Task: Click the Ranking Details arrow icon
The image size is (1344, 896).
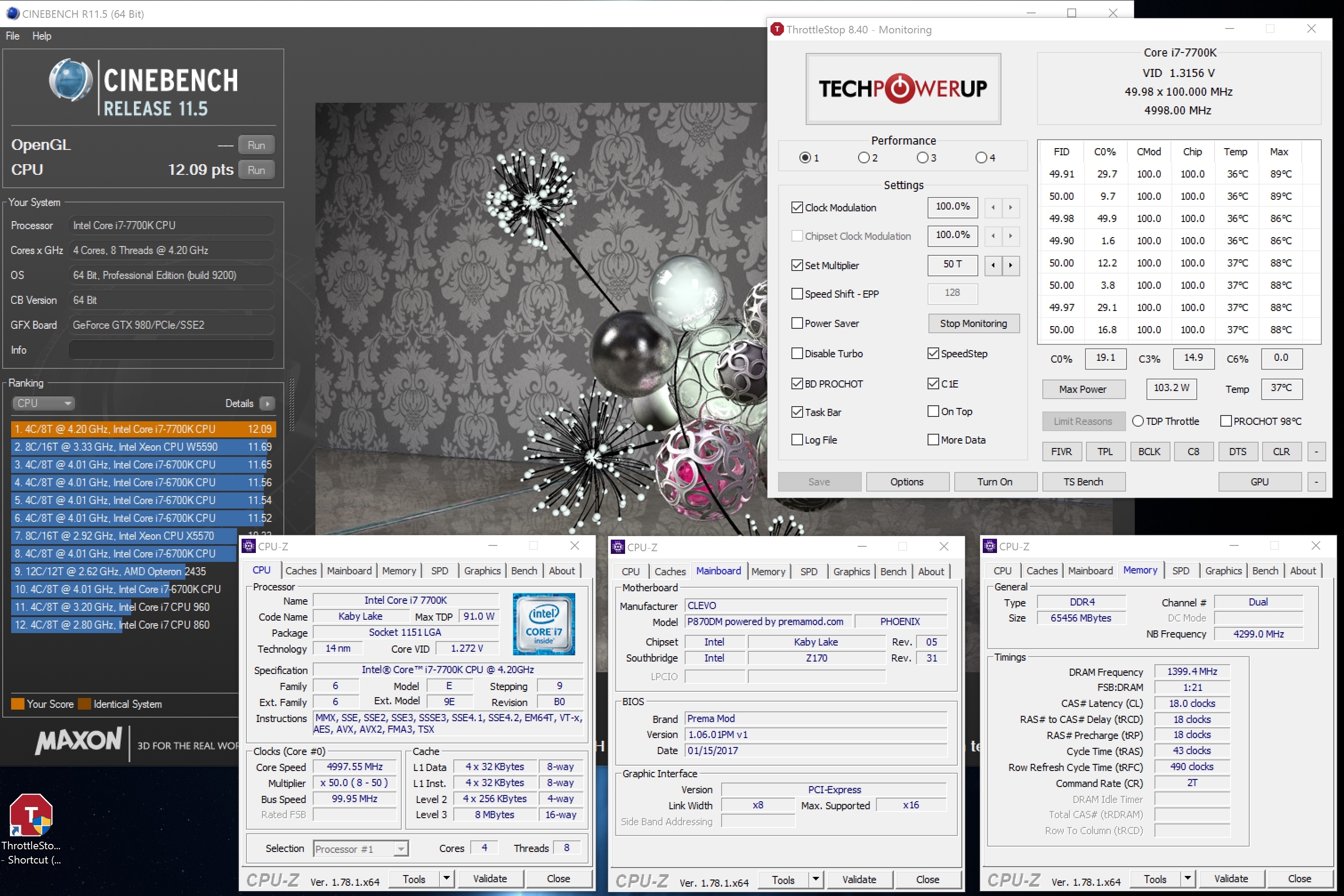Action: [x=267, y=404]
